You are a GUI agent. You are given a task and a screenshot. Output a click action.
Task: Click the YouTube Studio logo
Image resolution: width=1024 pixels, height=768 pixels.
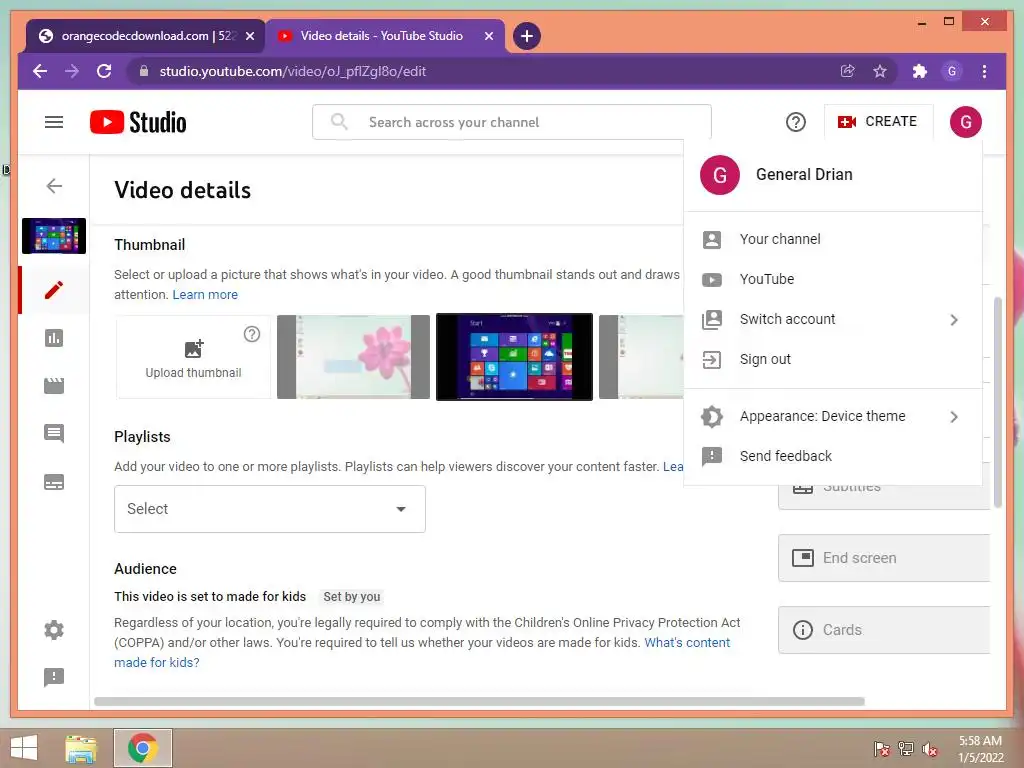(x=138, y=122)
